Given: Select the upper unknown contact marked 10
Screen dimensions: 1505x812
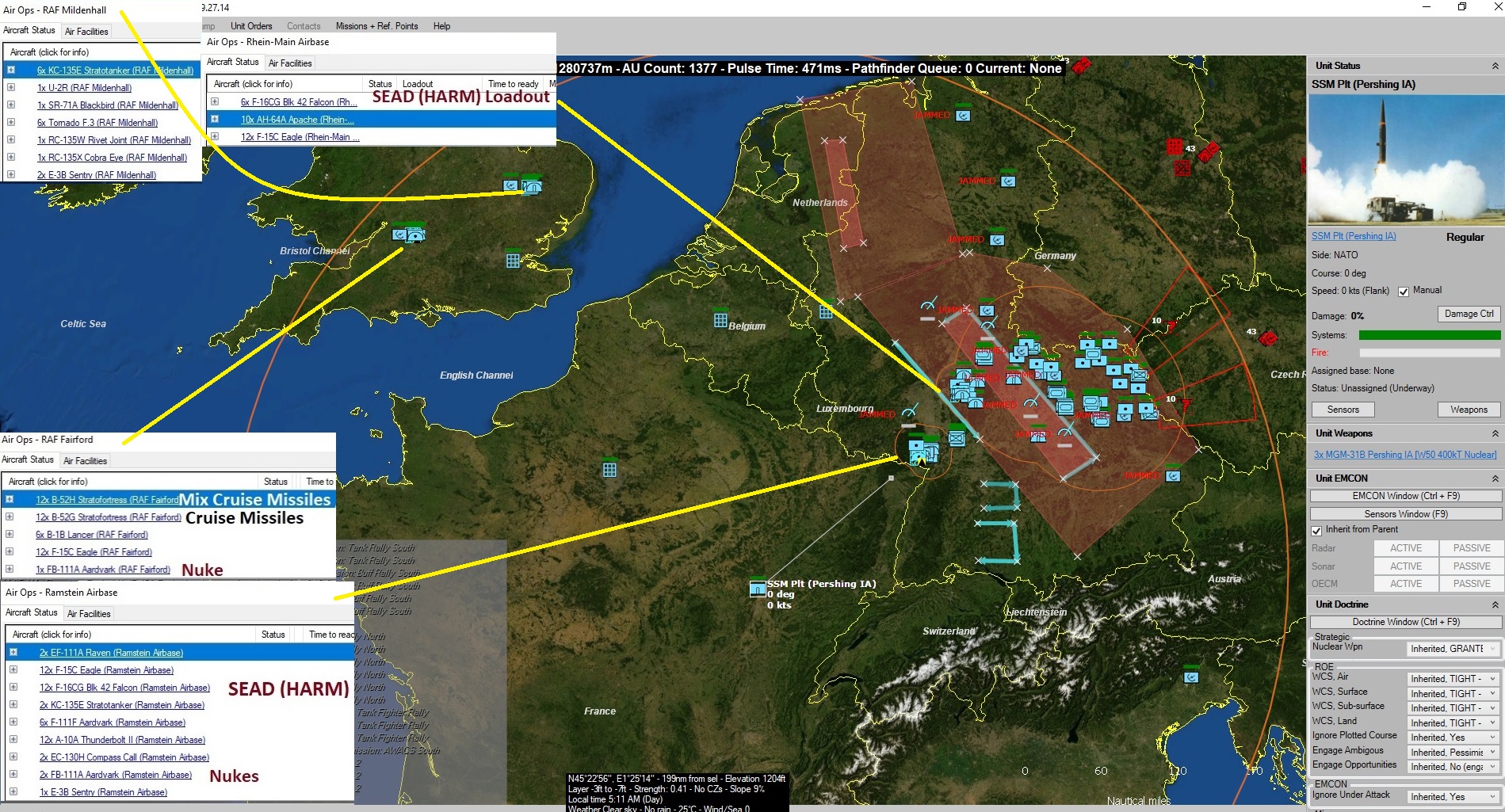Looking at the screenshot, I should point(1171,325).
